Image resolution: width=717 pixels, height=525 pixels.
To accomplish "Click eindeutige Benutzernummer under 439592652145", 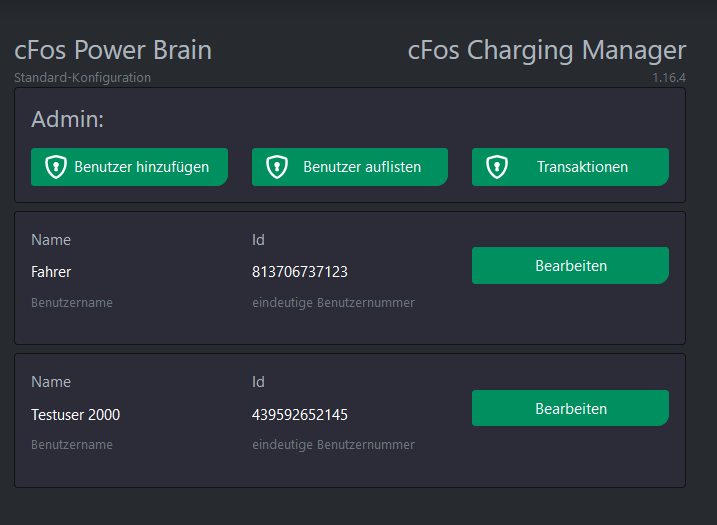I will pyautogui.click(x=333, y=445).
